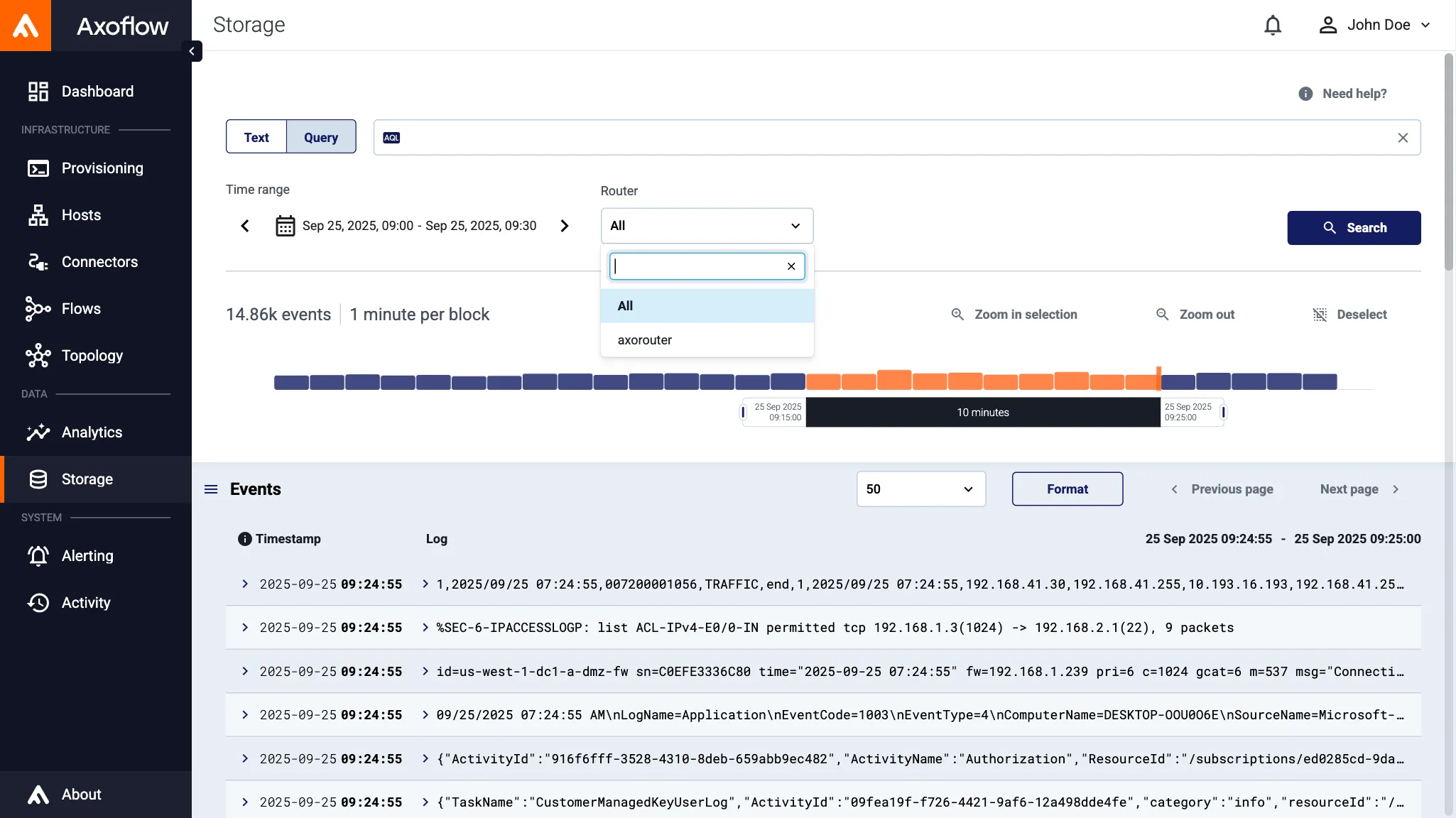Open the Dashboard page from the sidebar

click(97, 91)
